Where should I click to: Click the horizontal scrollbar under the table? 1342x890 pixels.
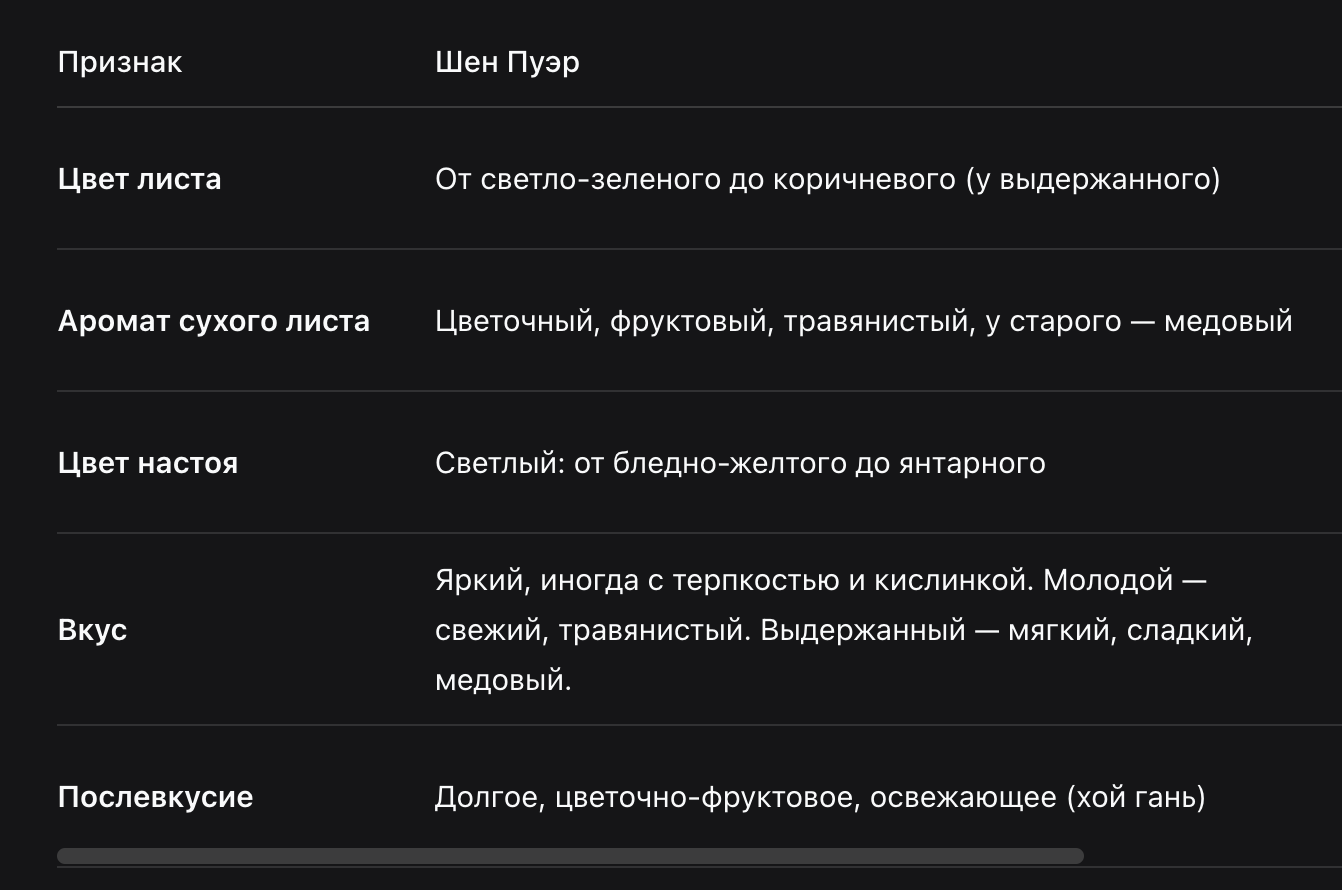570,856
